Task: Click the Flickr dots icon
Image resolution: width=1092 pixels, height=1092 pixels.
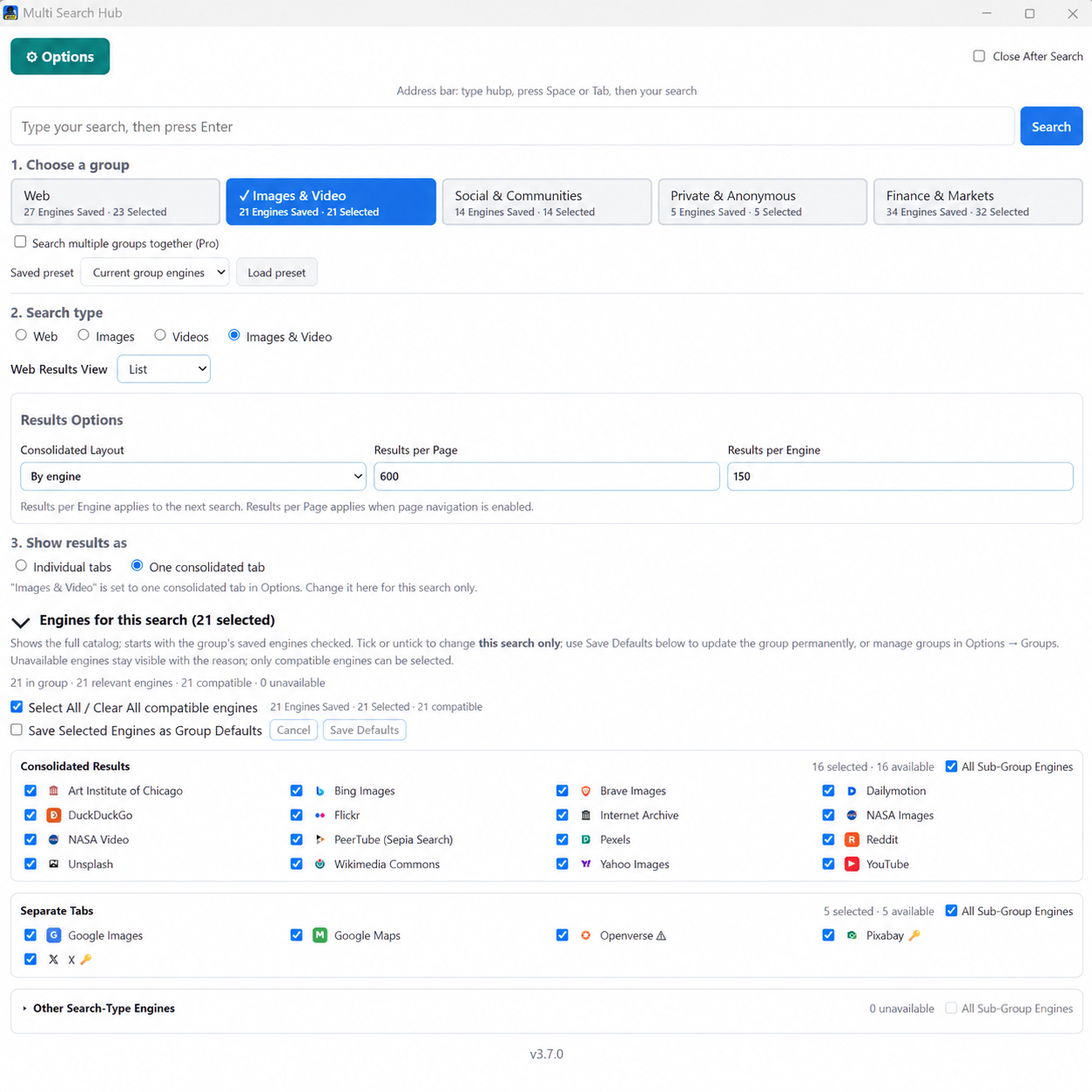Action: coord(320,815)
